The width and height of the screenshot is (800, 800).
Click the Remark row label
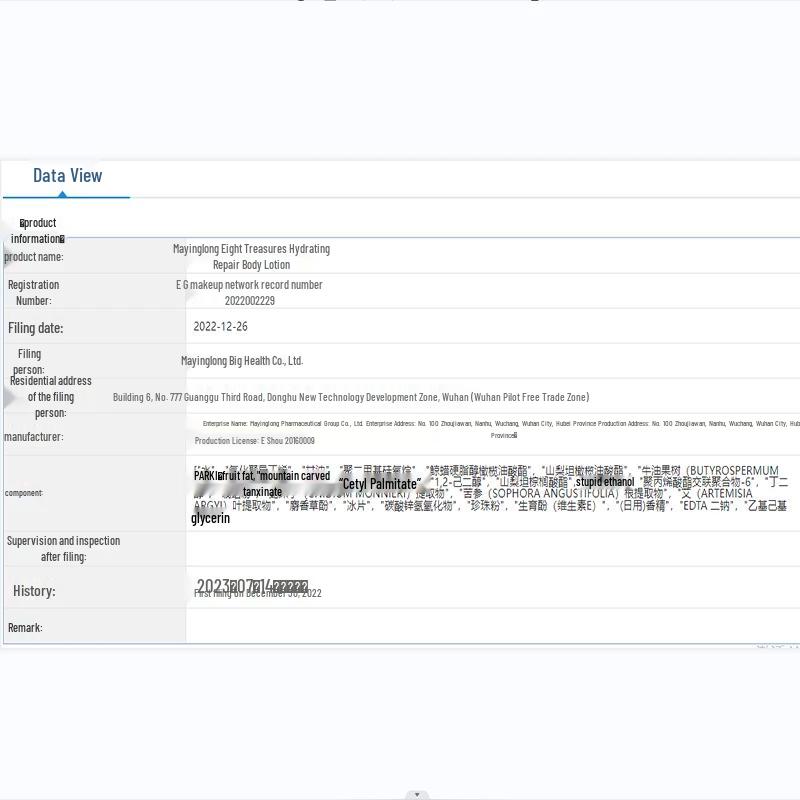pyautogui.click(x=26, y=628)
